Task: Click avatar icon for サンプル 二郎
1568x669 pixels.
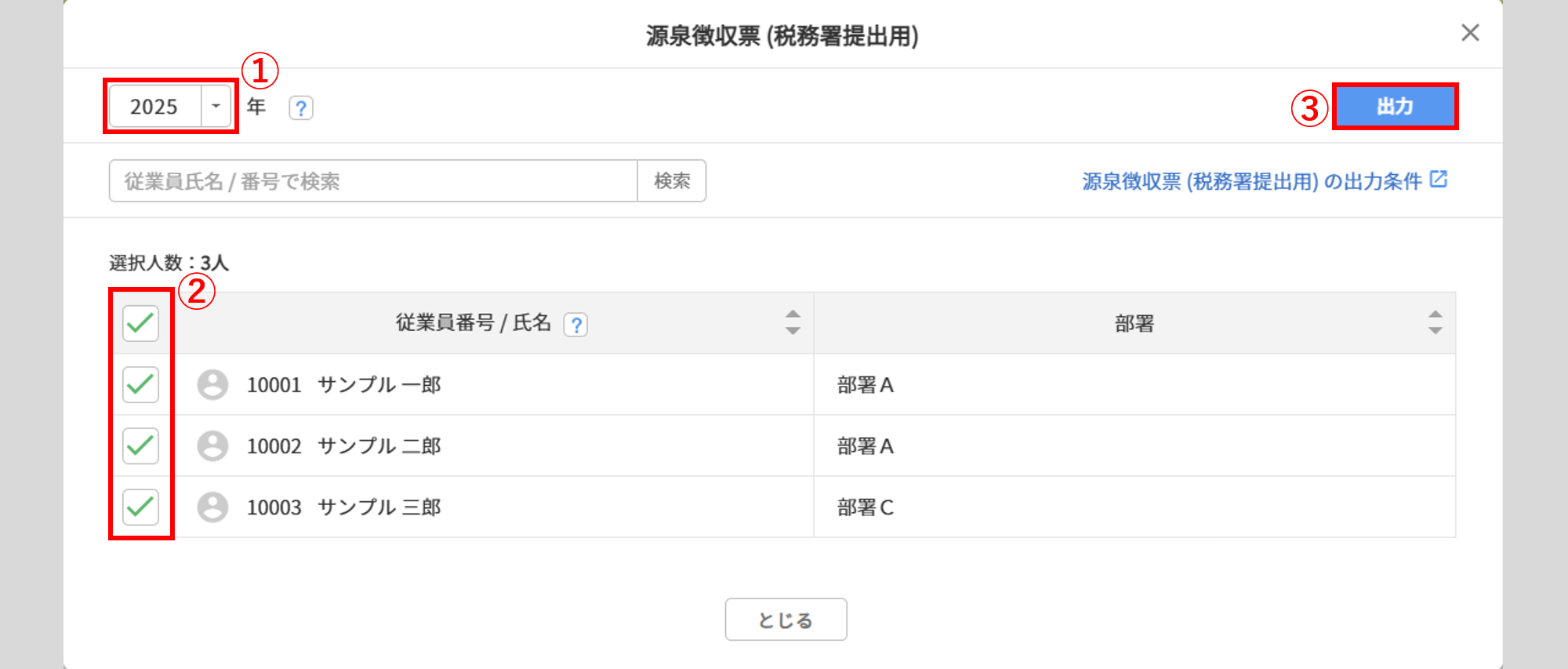Action: tap(212, 446)
